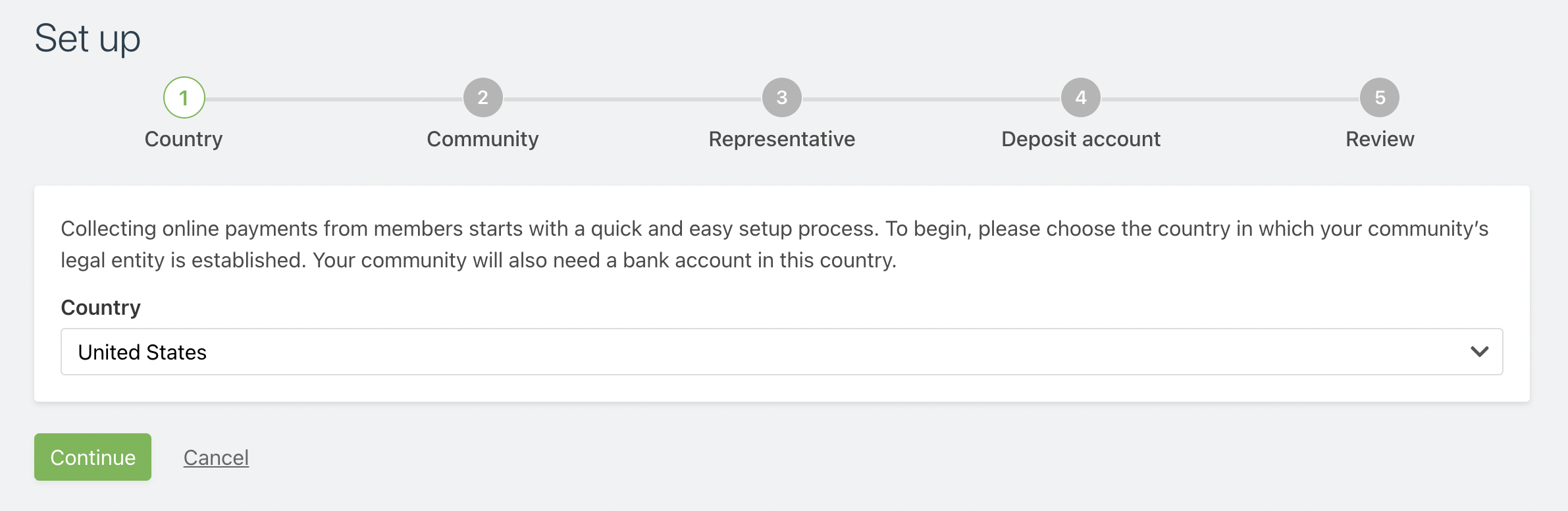Click the step 4 circle indicator
1568x511 pixels.
coord(1081,97)
